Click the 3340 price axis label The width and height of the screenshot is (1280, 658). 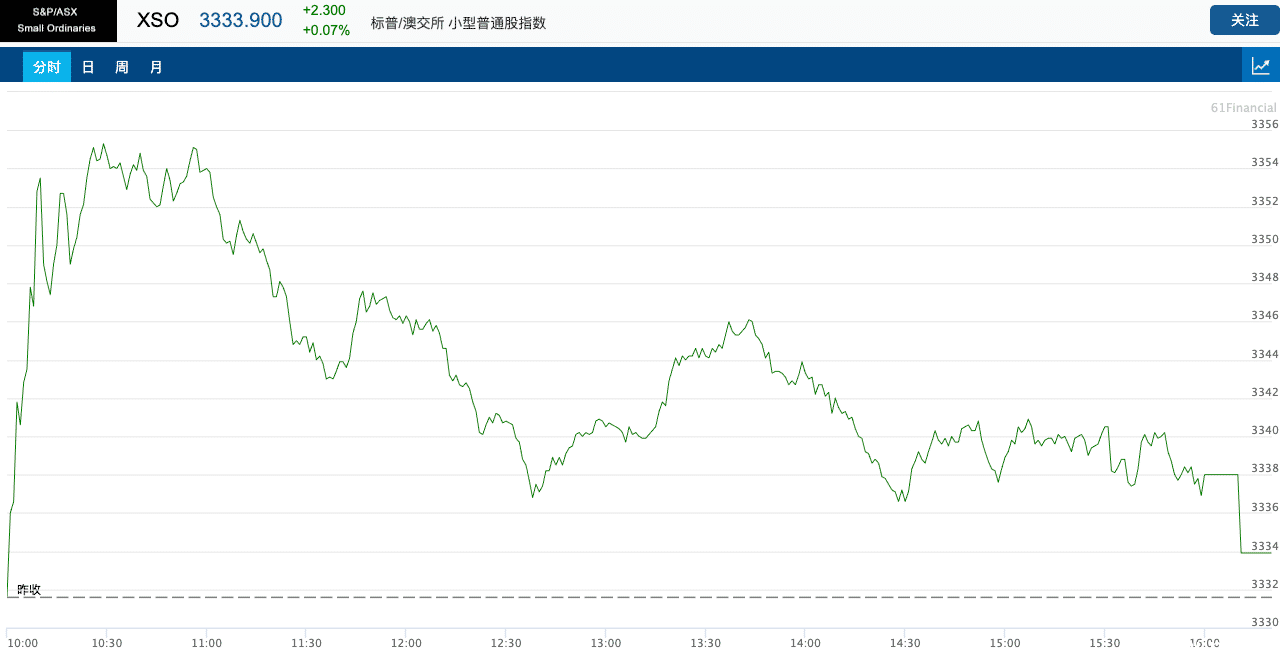1265,431
